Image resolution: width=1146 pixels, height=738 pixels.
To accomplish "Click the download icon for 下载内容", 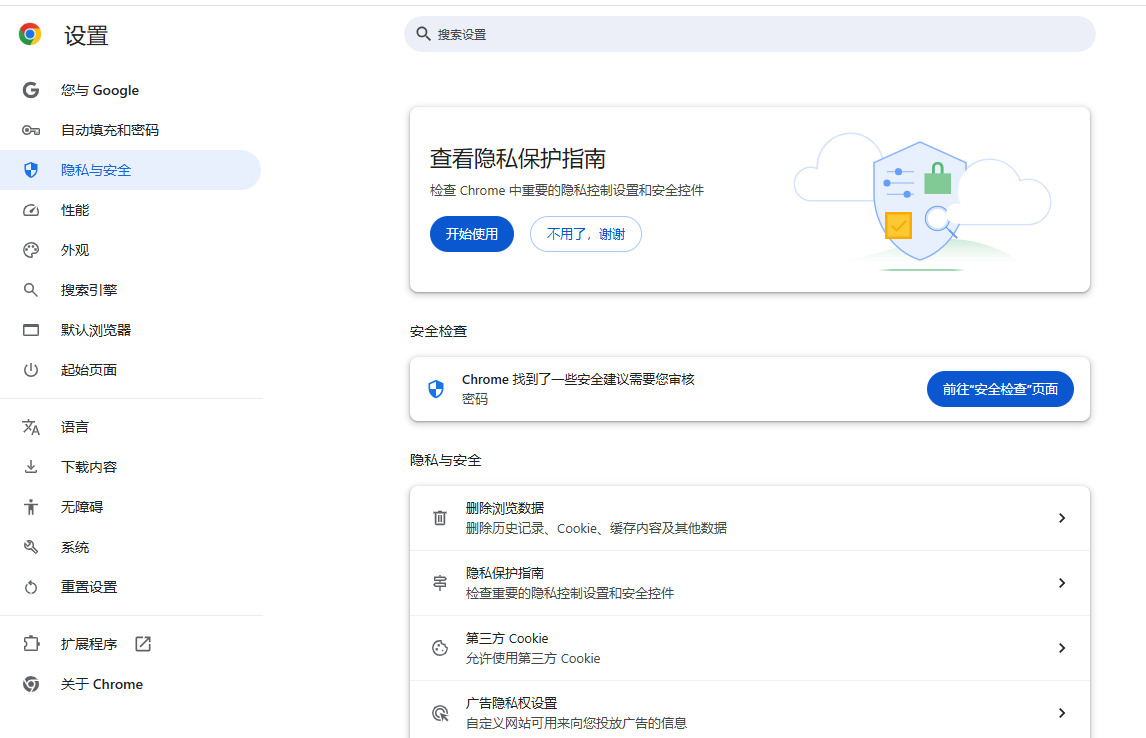I will pos(31,467).
